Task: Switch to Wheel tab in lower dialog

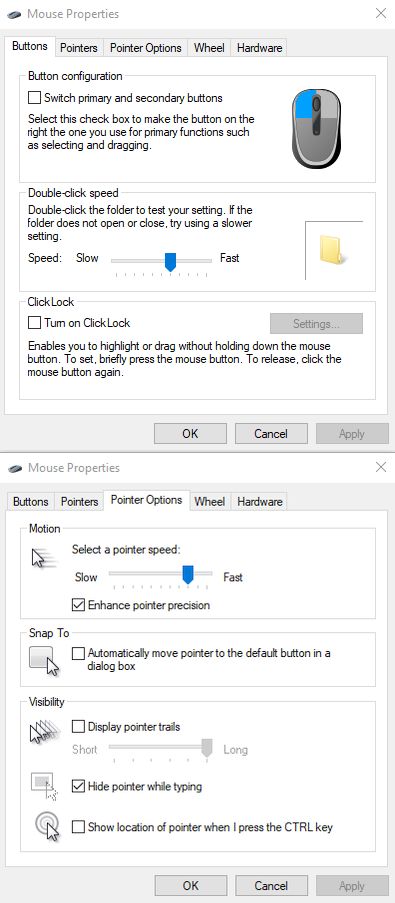Action: pyautogui.click(x=210, y=502)
